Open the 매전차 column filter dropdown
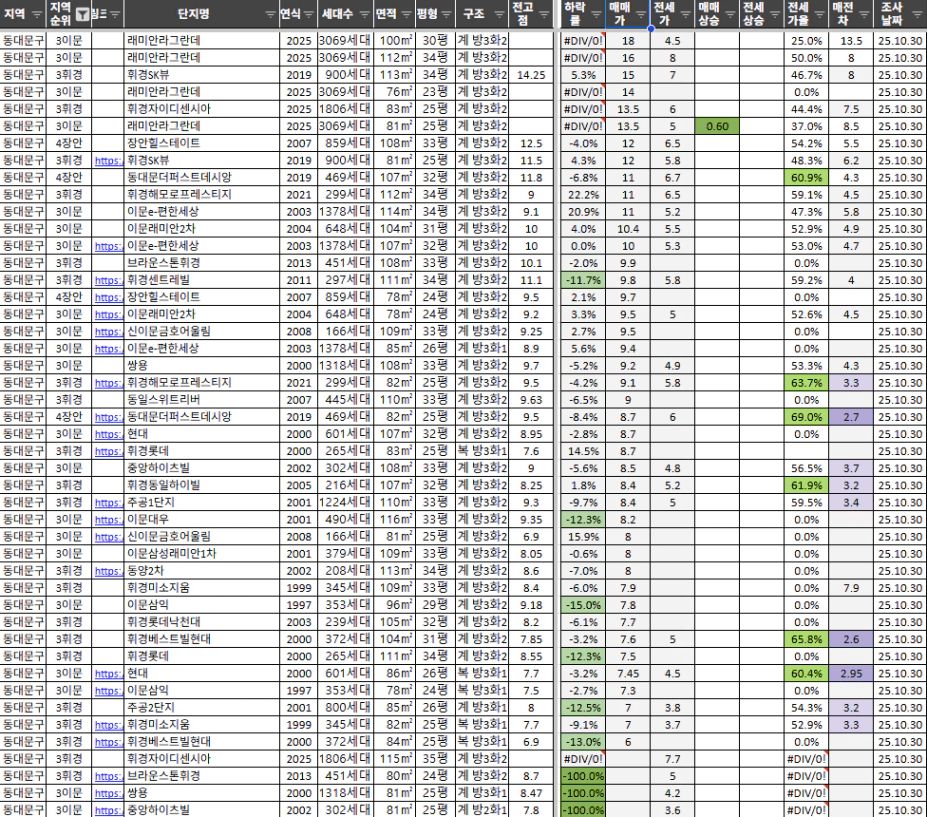Image resolution: width=927 pixels, height=817 pixels. (x=862, y=16)
